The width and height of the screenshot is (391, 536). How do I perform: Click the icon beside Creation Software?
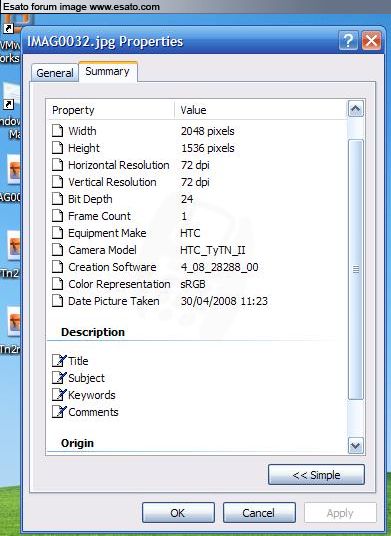57,267
